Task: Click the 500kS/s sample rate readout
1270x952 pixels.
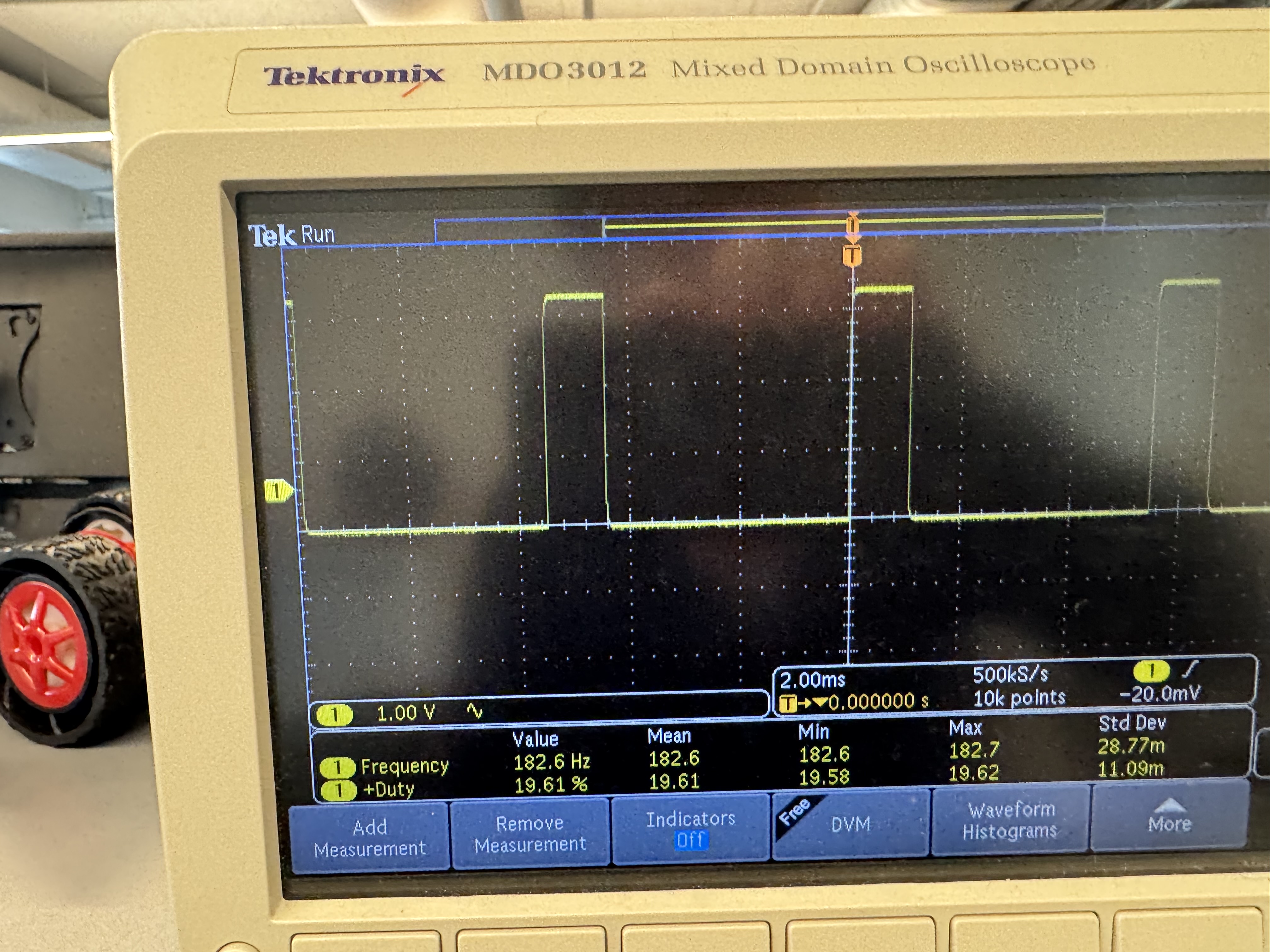Action: (x=1010, y=675)
